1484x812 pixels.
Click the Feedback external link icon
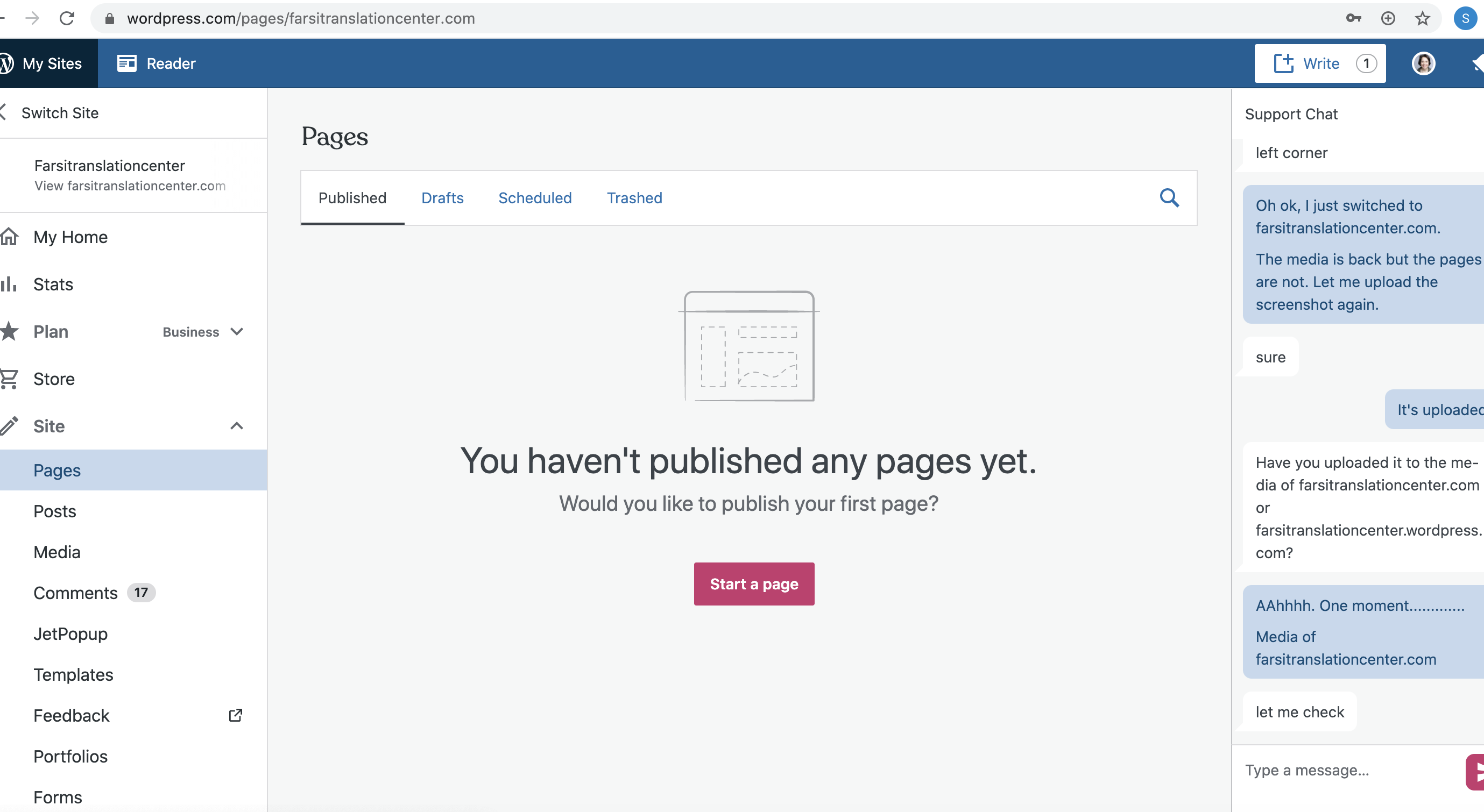pos(236,715)
